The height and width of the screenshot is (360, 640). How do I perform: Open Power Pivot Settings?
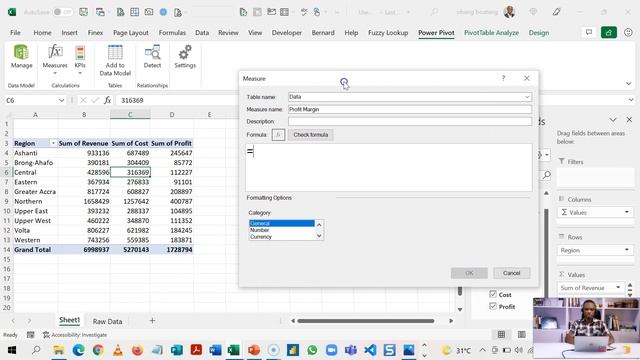(185, 57)
